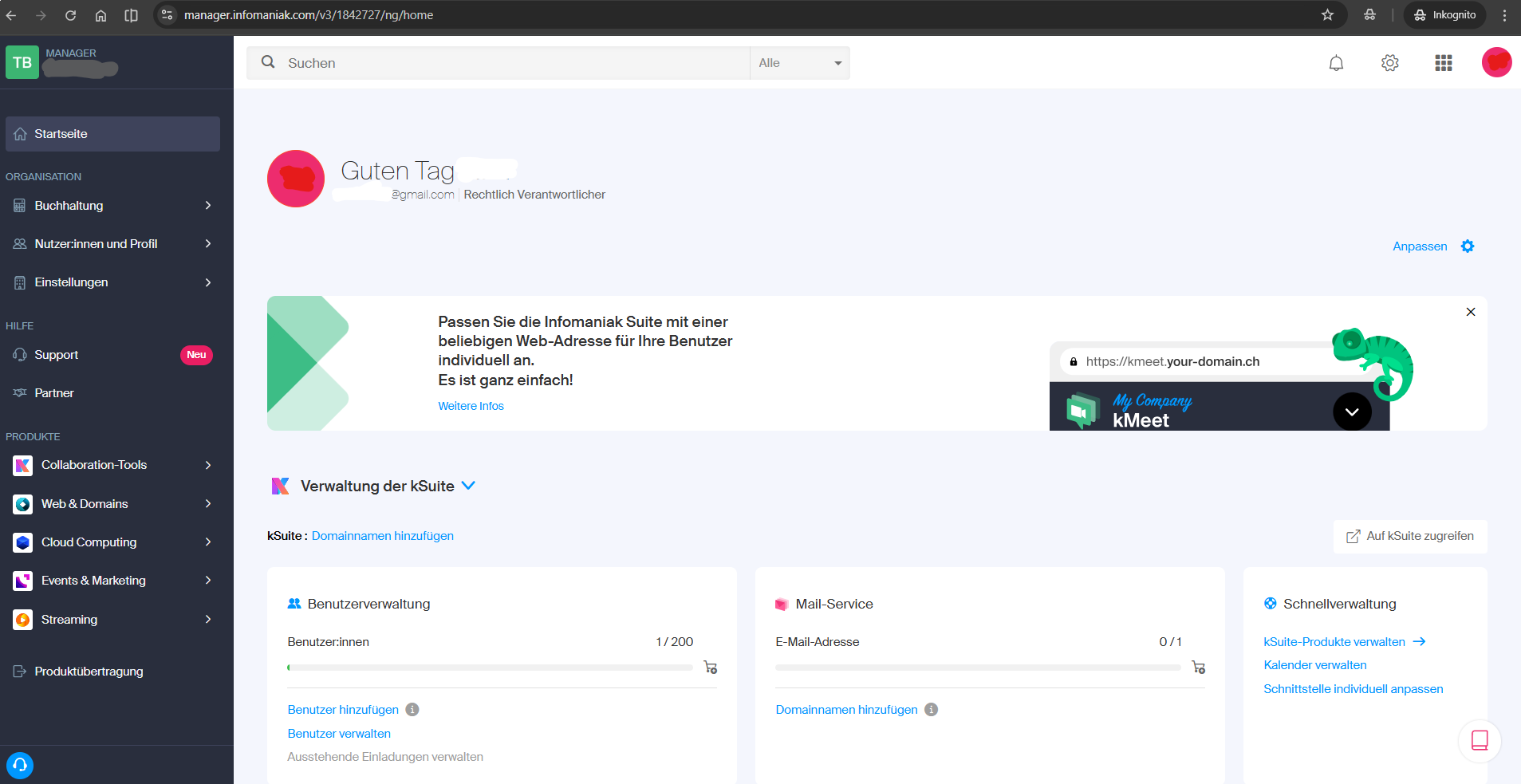Open the support headset icon bottom left
The width and height of the screenshot is (1521, 784).
(20, 766)
